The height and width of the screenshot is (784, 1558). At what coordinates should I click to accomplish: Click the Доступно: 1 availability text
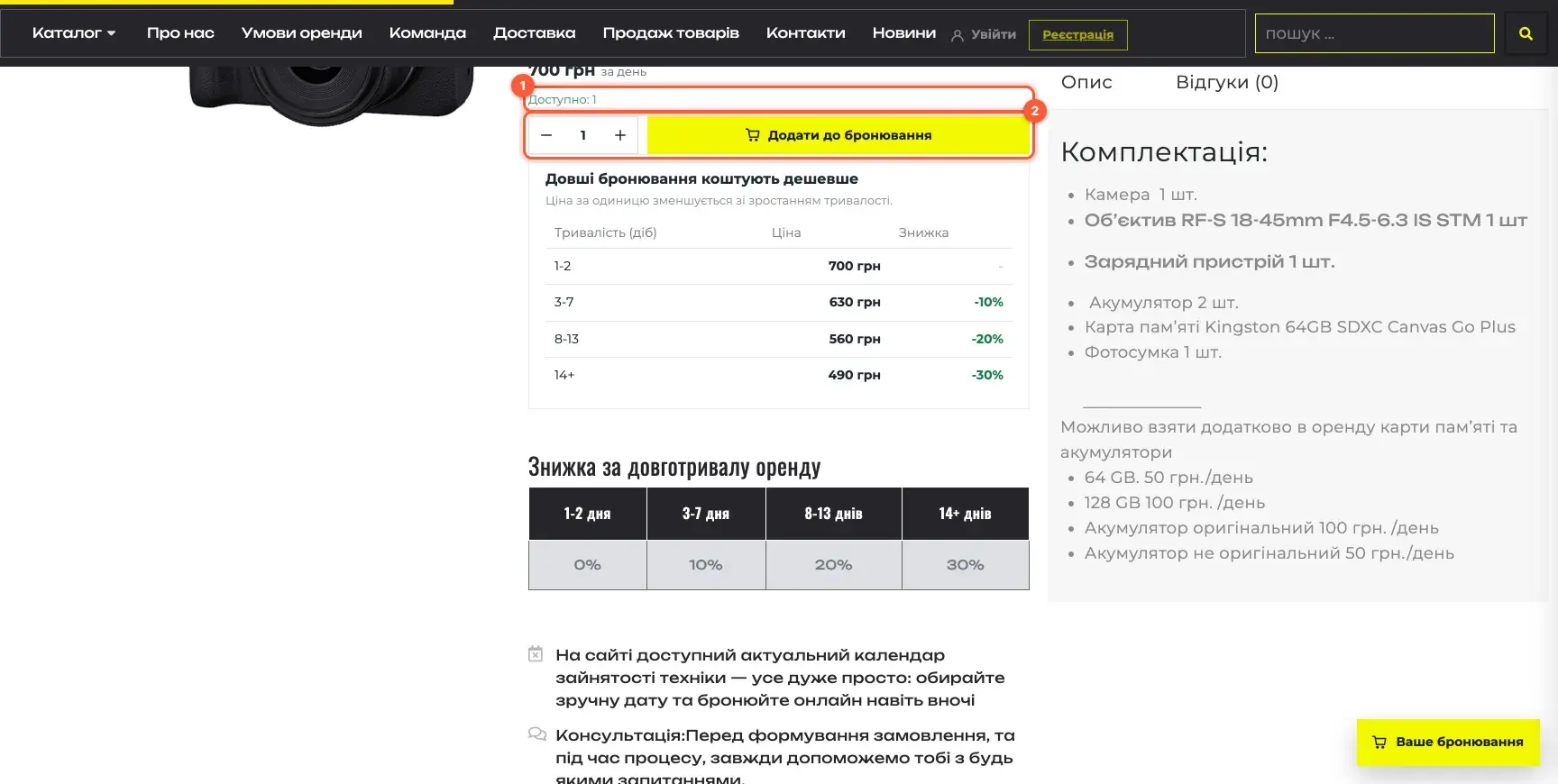click(563, 99)
